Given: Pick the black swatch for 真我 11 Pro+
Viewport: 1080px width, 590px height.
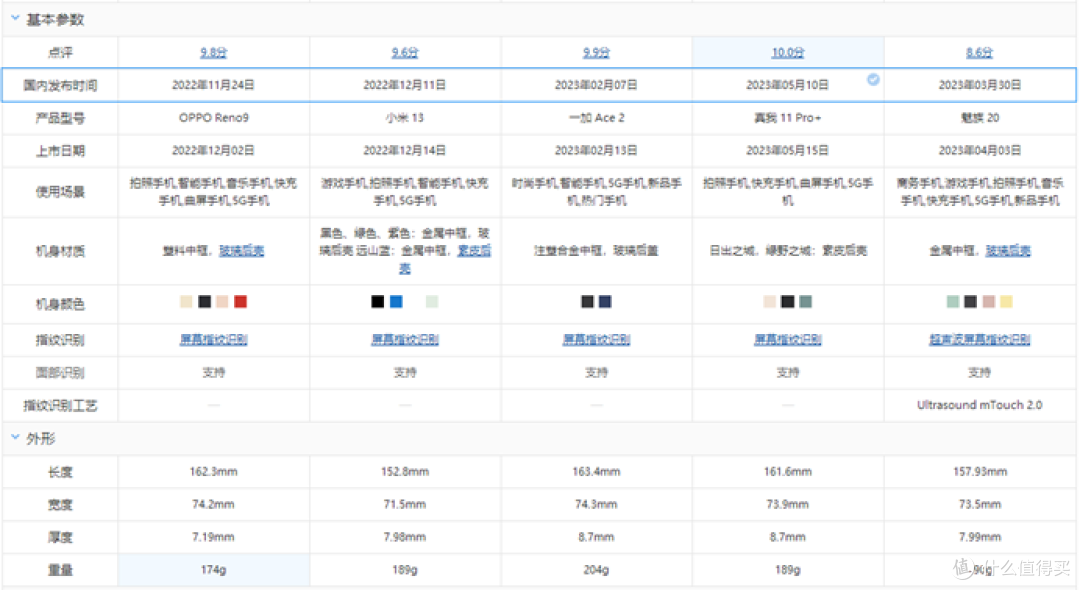Looking at the screenshot, I should click(x=788, y=302).
